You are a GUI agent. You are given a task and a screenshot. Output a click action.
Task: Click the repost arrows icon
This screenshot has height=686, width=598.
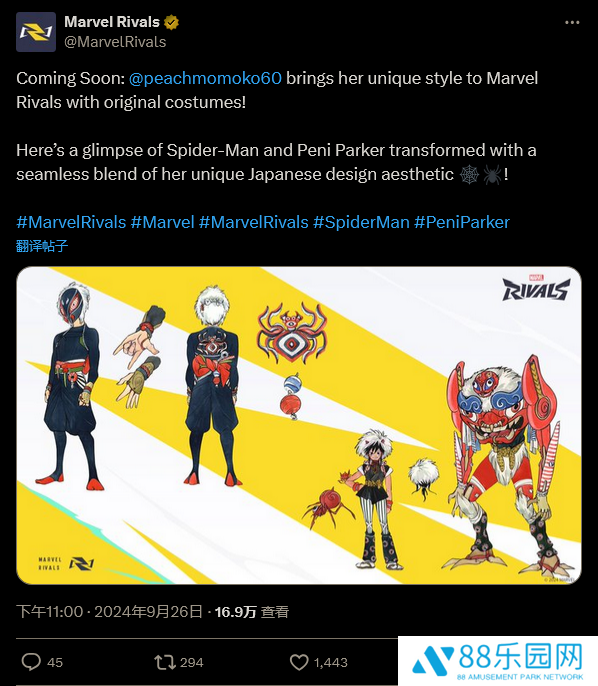165,662
